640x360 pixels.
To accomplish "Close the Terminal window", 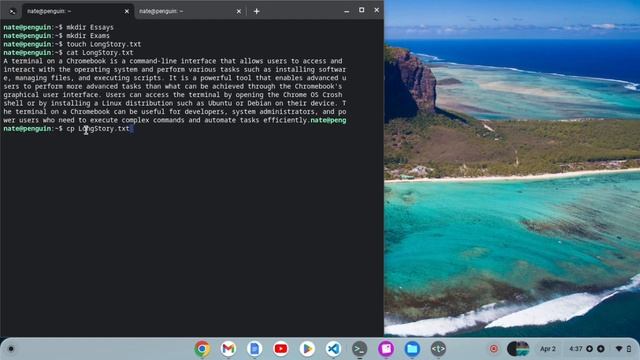I will pyautogui.click(x=376, y=10).
